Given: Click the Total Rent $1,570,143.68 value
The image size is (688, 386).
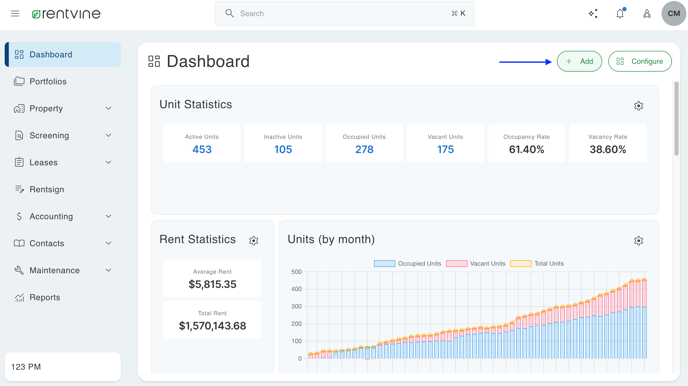Looking at the screenshot, I should pyautogui.click(x=212, y=325).
